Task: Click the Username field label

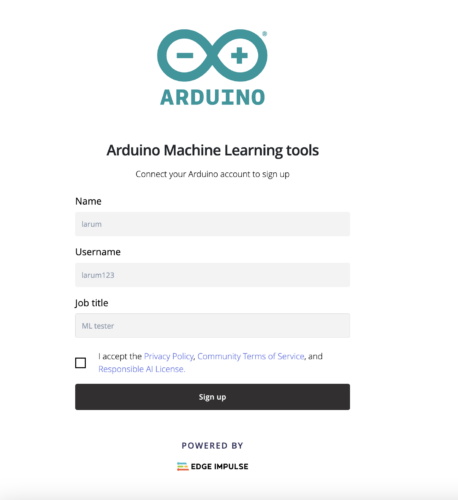Action: [x=98, y=252]
